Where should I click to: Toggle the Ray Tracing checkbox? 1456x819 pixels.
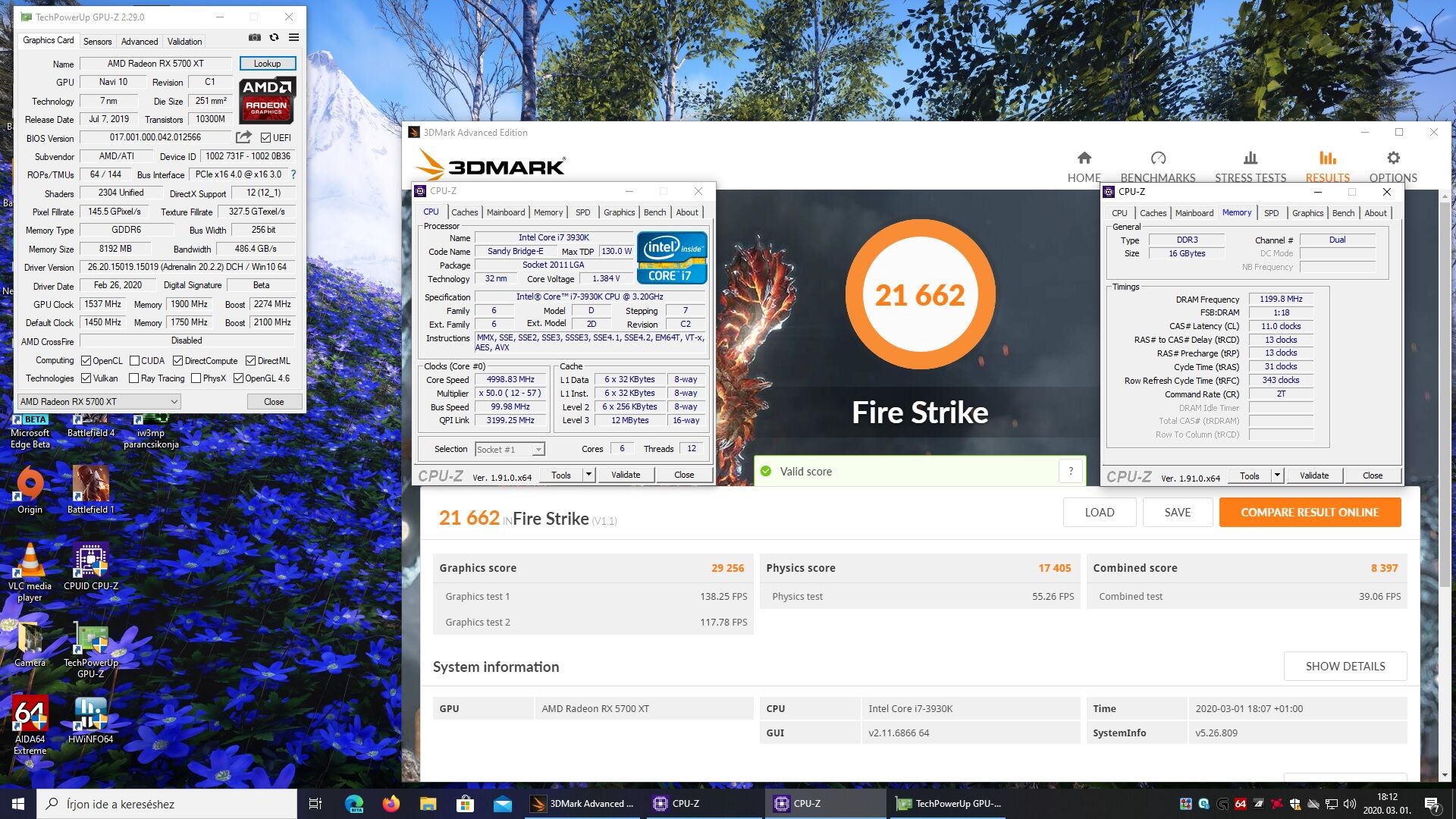[133, 378]
